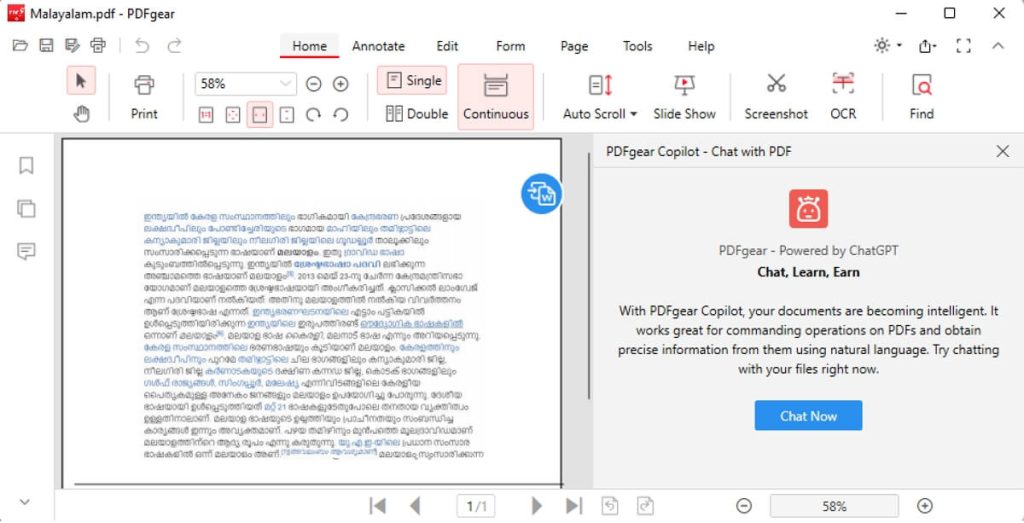Select the arrow cursor tool
Image resolution: width=1024 pixels, height=523 pixels.
point(81,81)
